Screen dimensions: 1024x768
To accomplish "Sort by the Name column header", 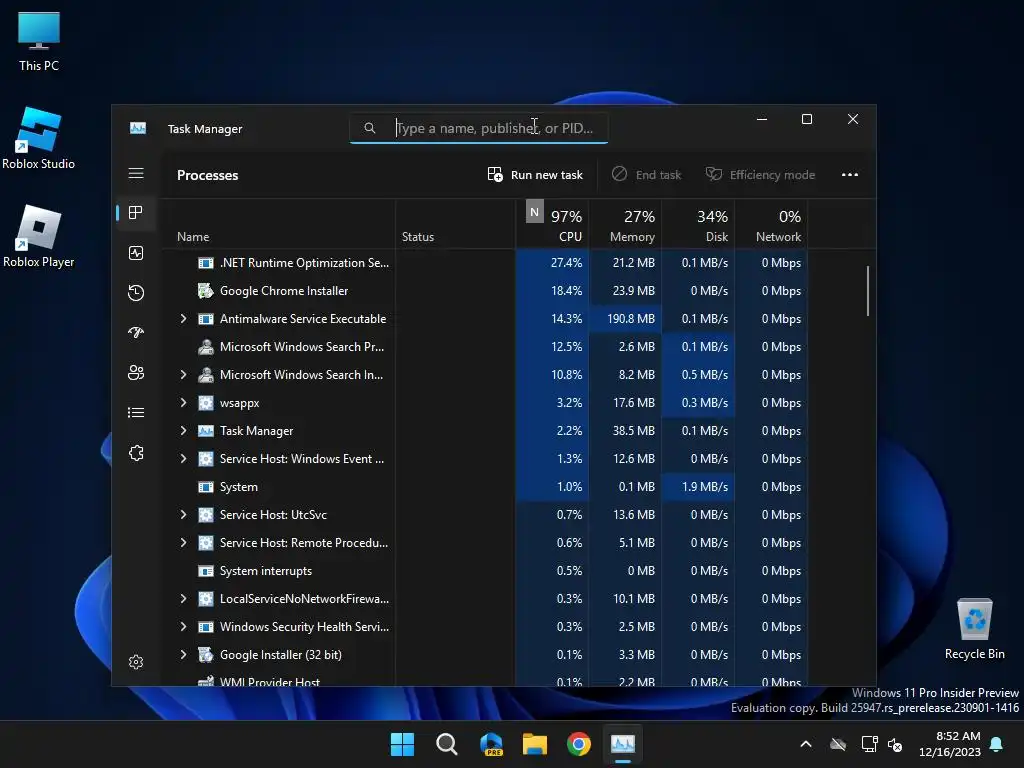I will tap(278, 224).
